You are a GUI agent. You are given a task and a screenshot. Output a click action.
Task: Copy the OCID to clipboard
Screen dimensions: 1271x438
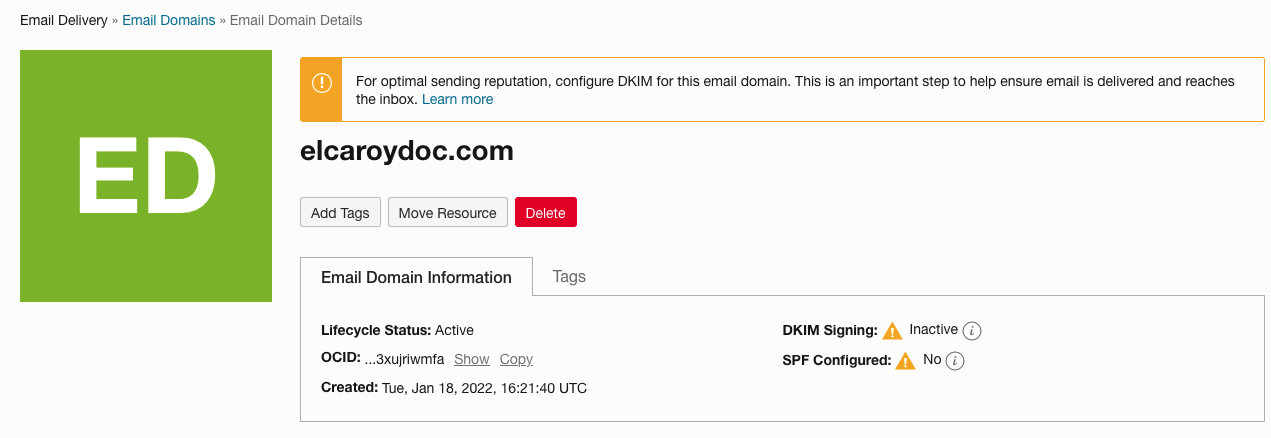pyautogui.click(x=516, y=359)
